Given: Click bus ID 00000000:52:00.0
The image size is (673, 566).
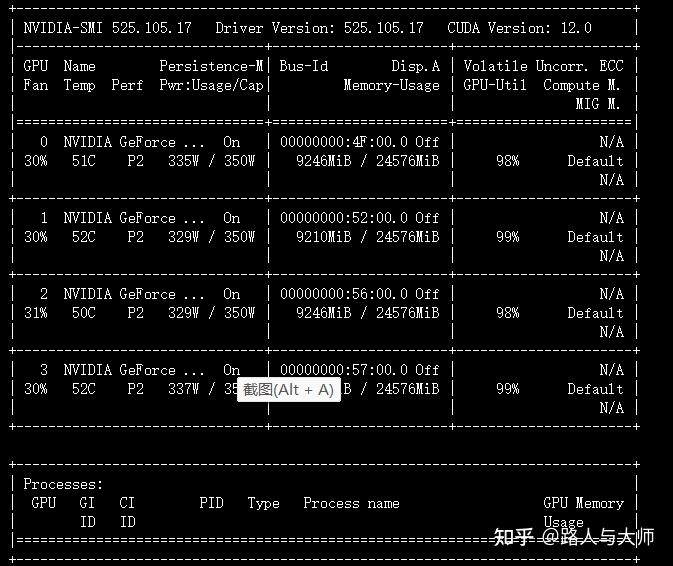Looking at the screenshot, I should (x=344, y=218).
